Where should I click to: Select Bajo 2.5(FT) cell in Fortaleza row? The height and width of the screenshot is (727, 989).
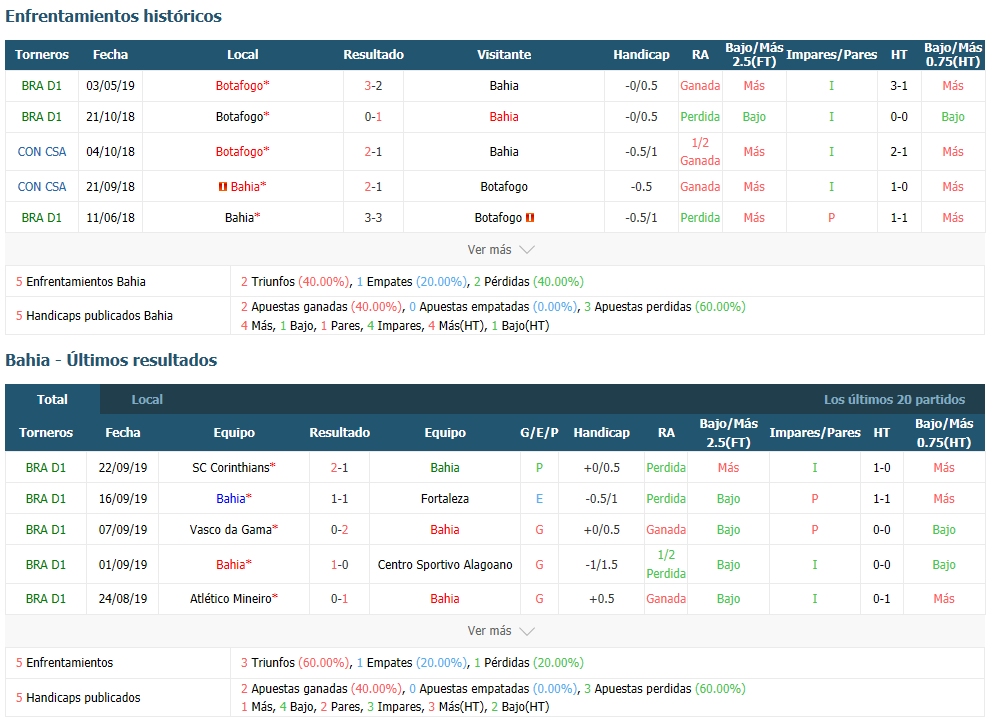(x=729, y=499)
